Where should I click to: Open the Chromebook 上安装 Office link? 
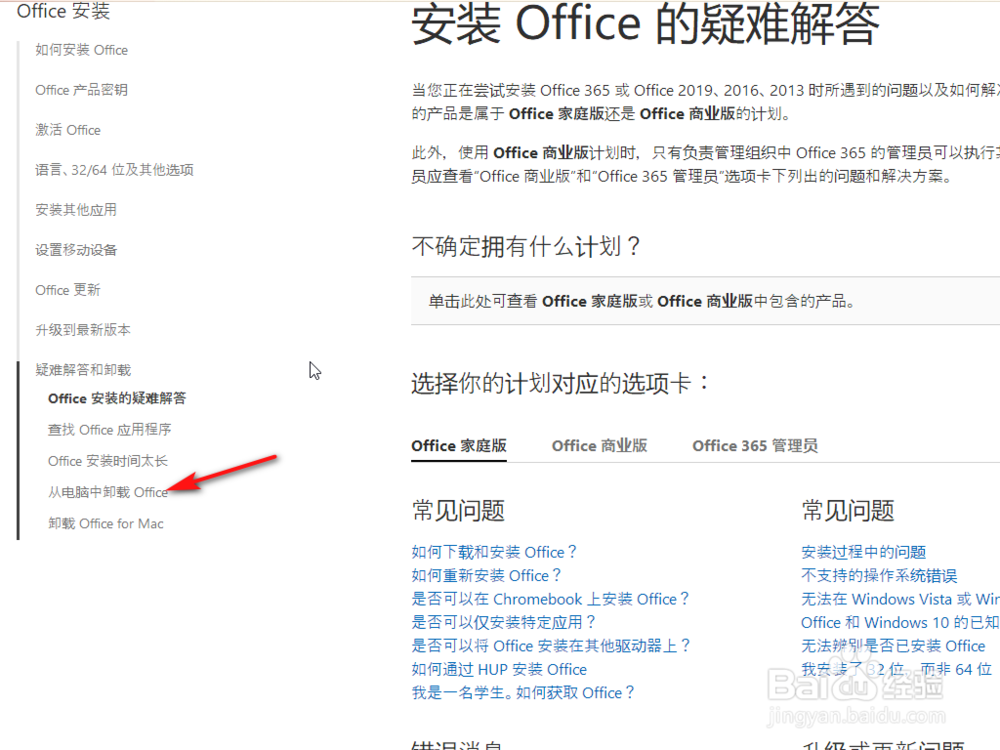coord(550,599)
